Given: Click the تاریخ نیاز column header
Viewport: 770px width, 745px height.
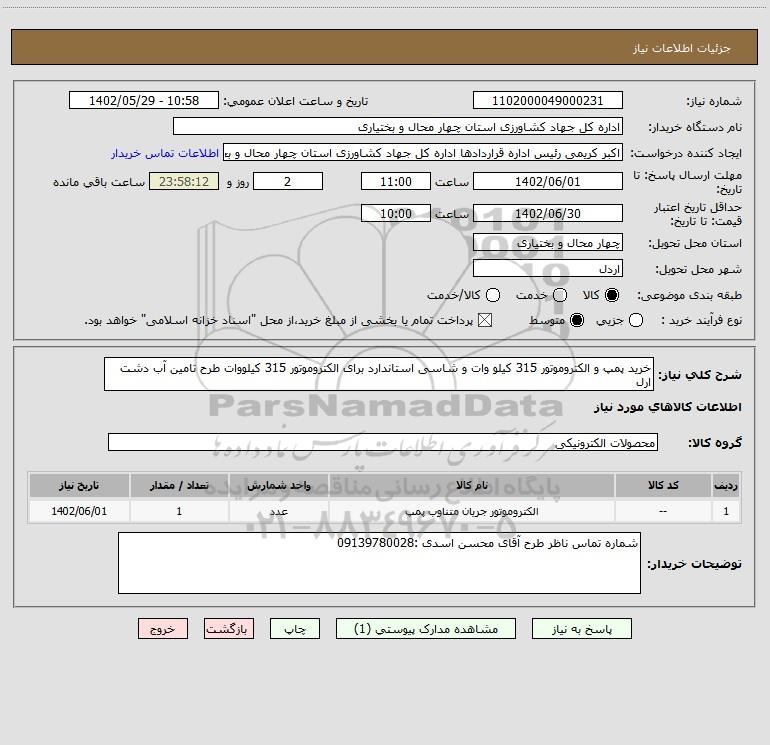Looking at the screenshot, I should click(79, 485).
